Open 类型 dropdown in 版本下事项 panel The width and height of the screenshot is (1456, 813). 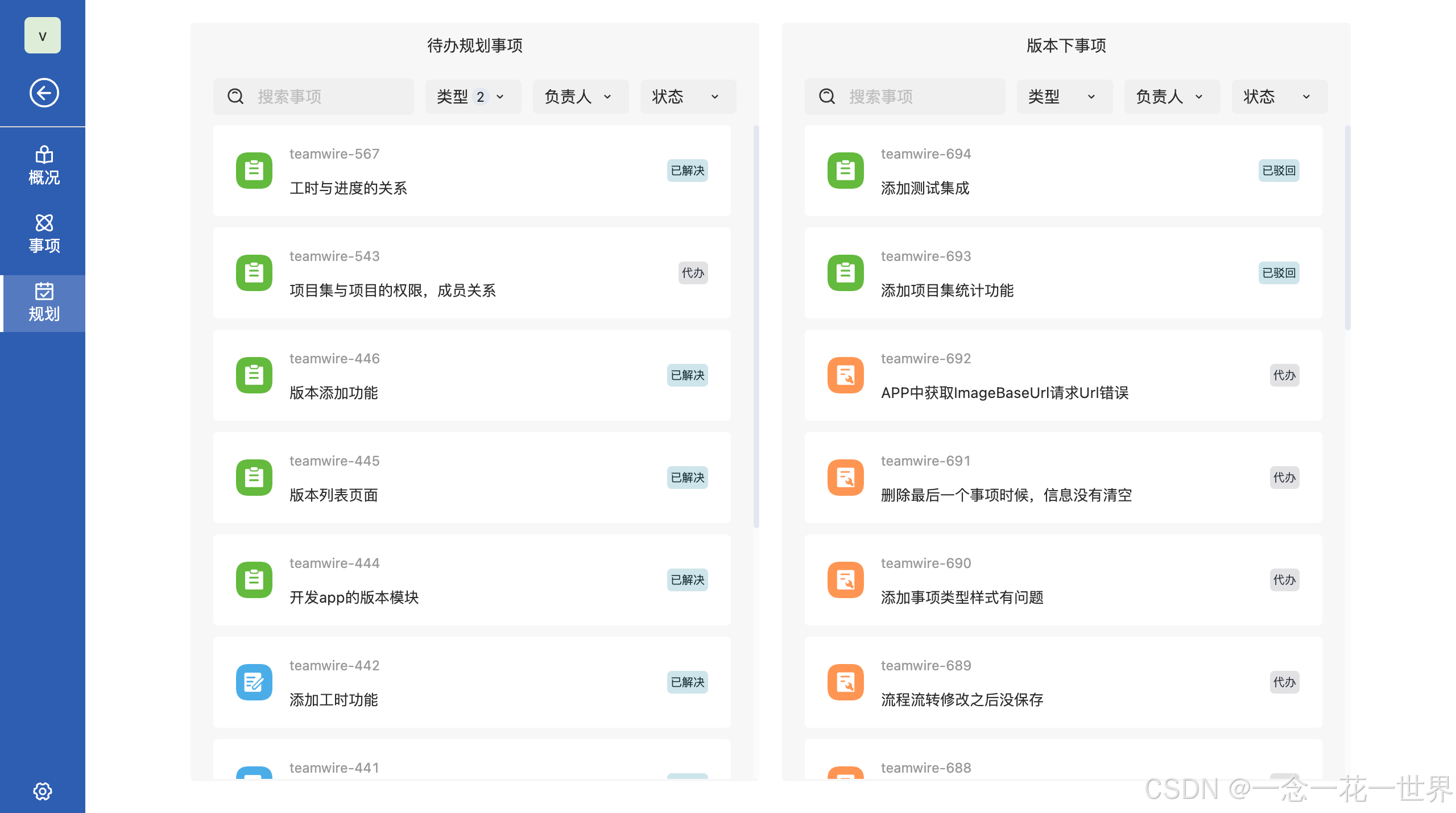(x=1064, y=97)
